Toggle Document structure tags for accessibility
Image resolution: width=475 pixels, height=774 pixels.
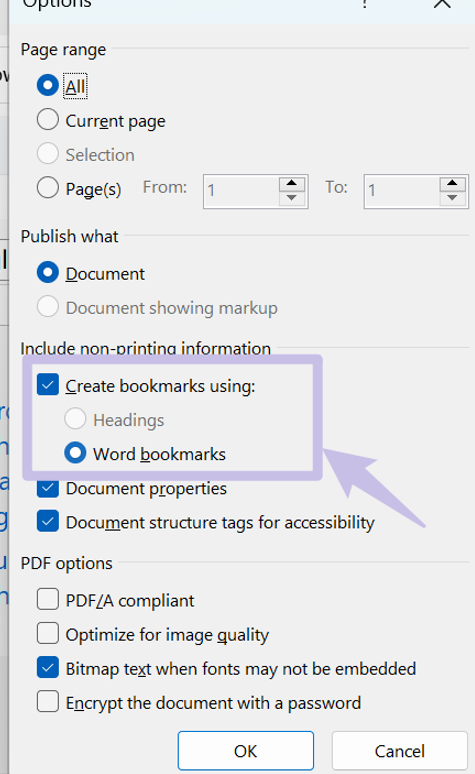48,522
